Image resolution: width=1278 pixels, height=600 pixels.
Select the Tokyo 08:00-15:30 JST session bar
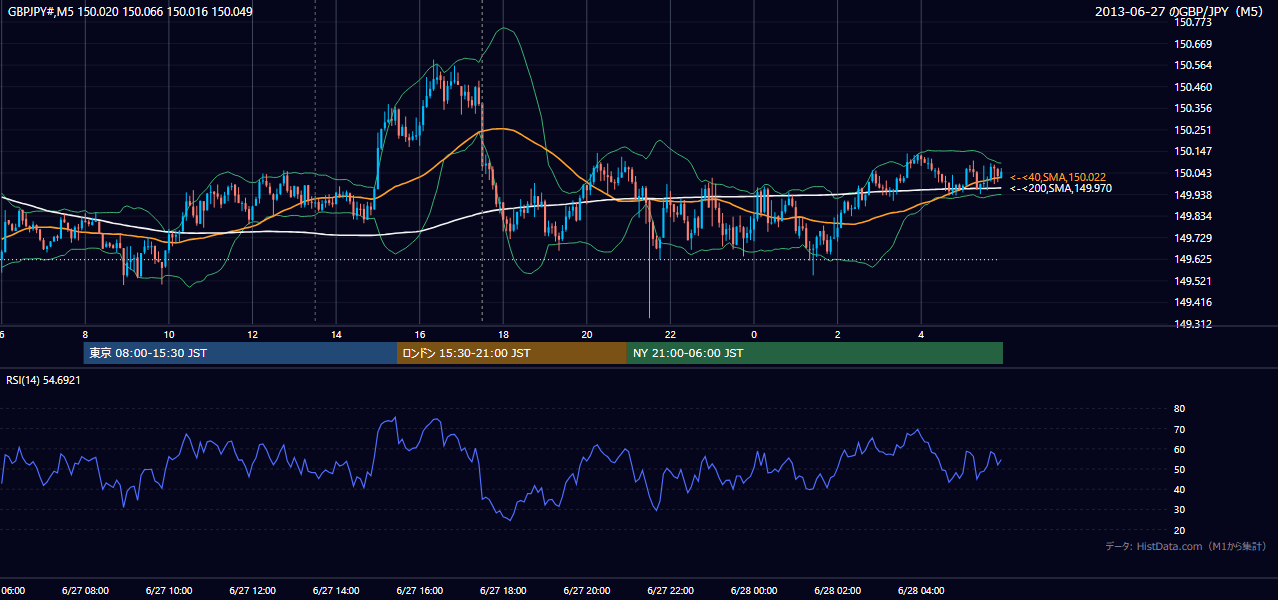(x=240, y=353)
